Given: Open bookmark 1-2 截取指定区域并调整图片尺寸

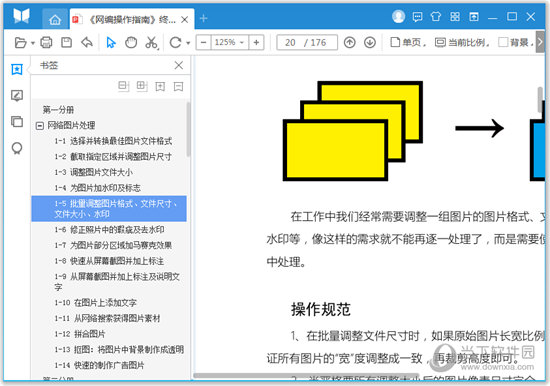Looking at the screenshot, I should [x=113, y=157].
